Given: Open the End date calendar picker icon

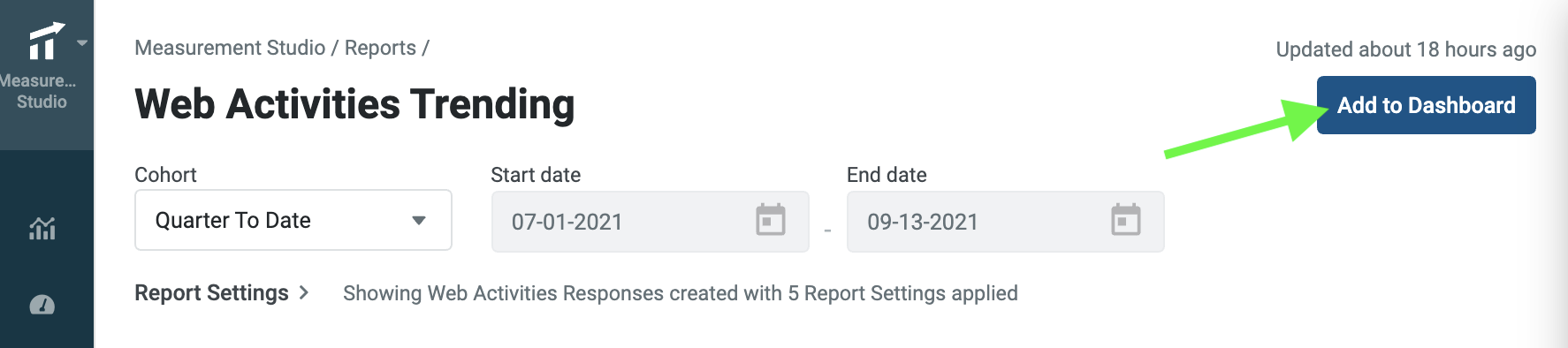Looking at the screenshot, I should (x=1126, y=220).
